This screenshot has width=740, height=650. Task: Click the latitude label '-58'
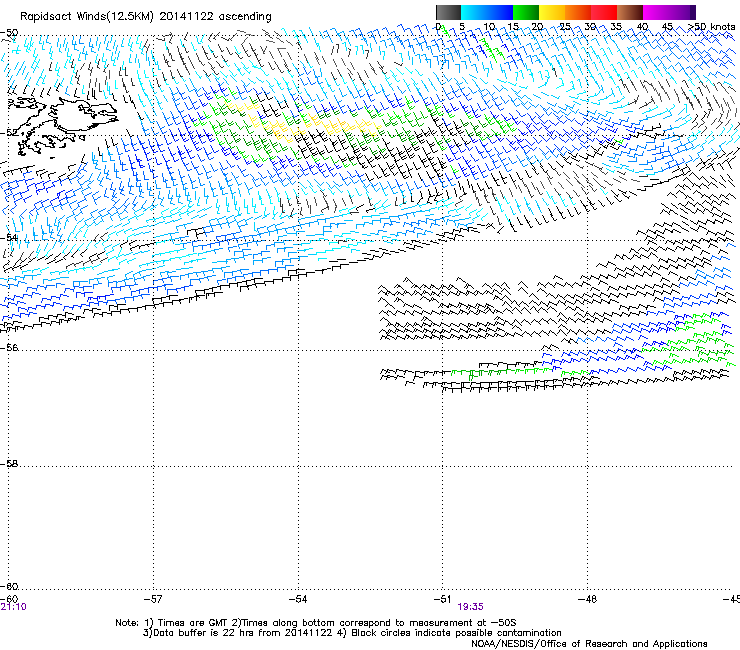[x=9, y=464]
